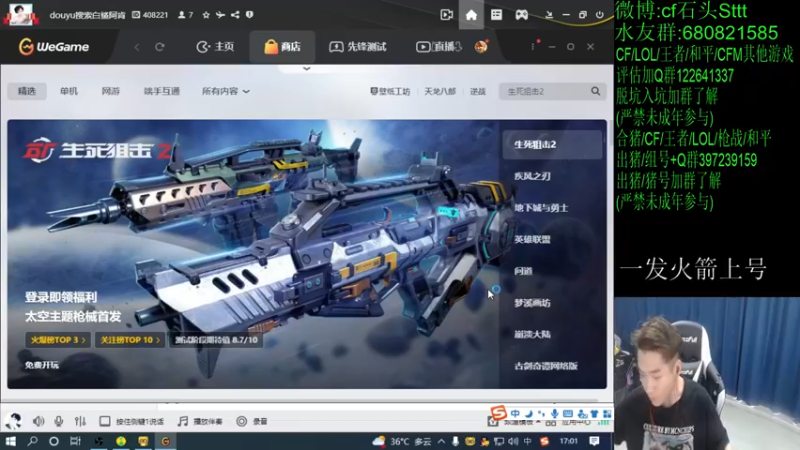Open the WeGame taskbar icon
Viewport: 800px width, 450px height.
(165, 441)
